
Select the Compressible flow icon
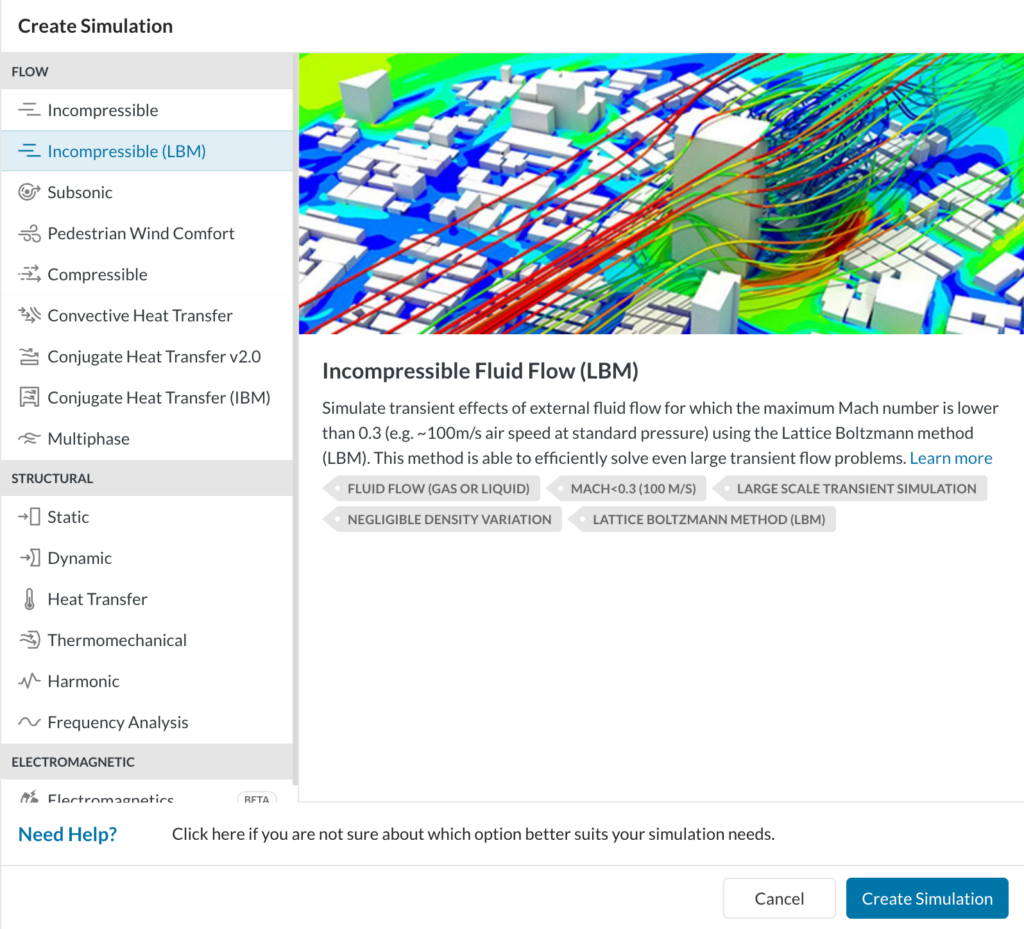tap(29, 274)
